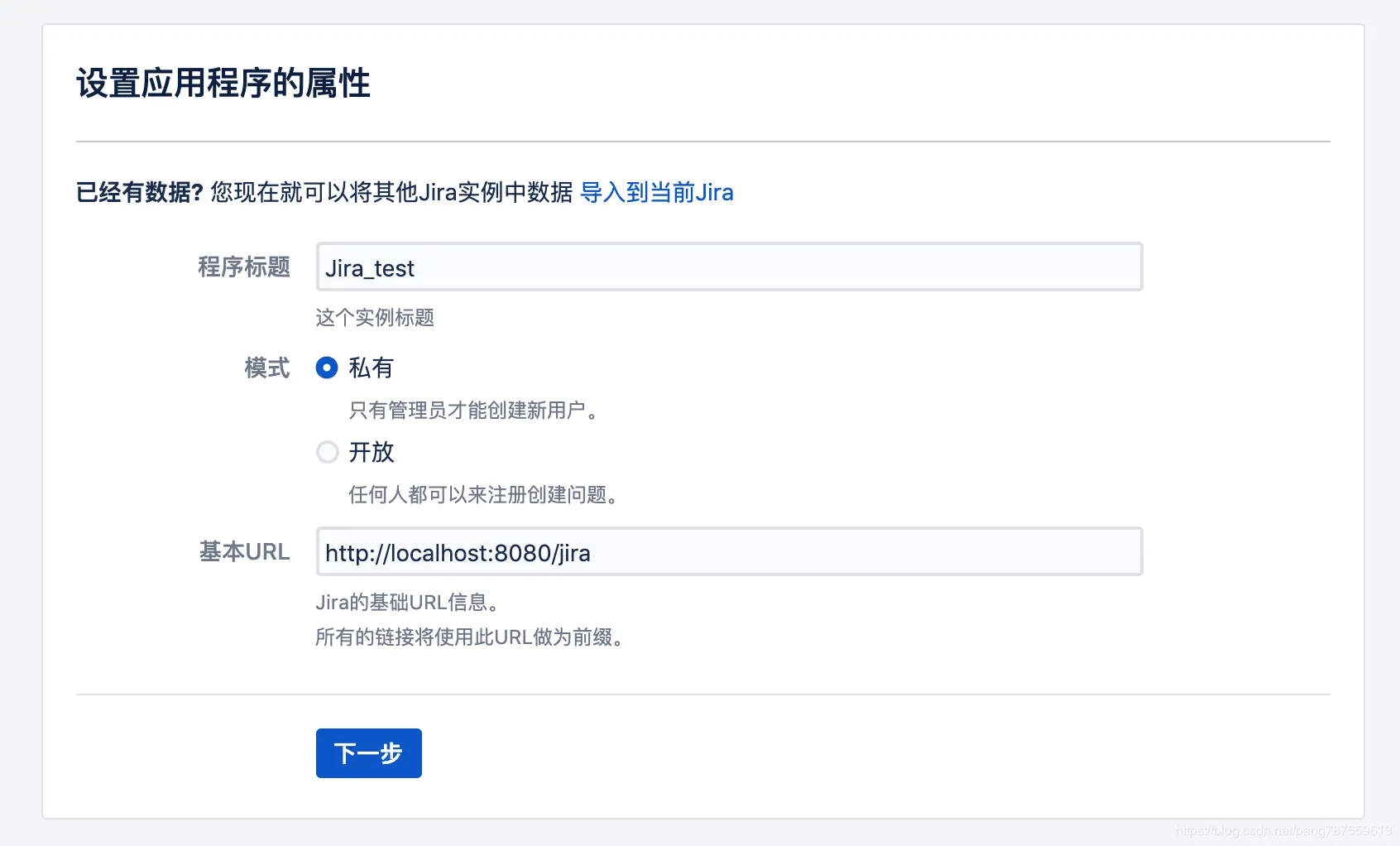Continue setup with Next button
Image resolution: width=1400 pixels, height=846 pixels.
pyautogui.click(x=368, y=753)
